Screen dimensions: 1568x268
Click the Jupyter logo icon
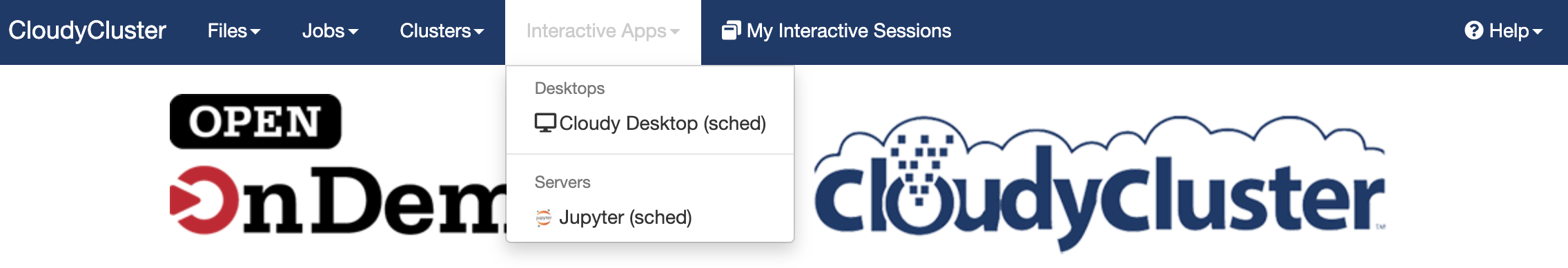tap(544, 218)
